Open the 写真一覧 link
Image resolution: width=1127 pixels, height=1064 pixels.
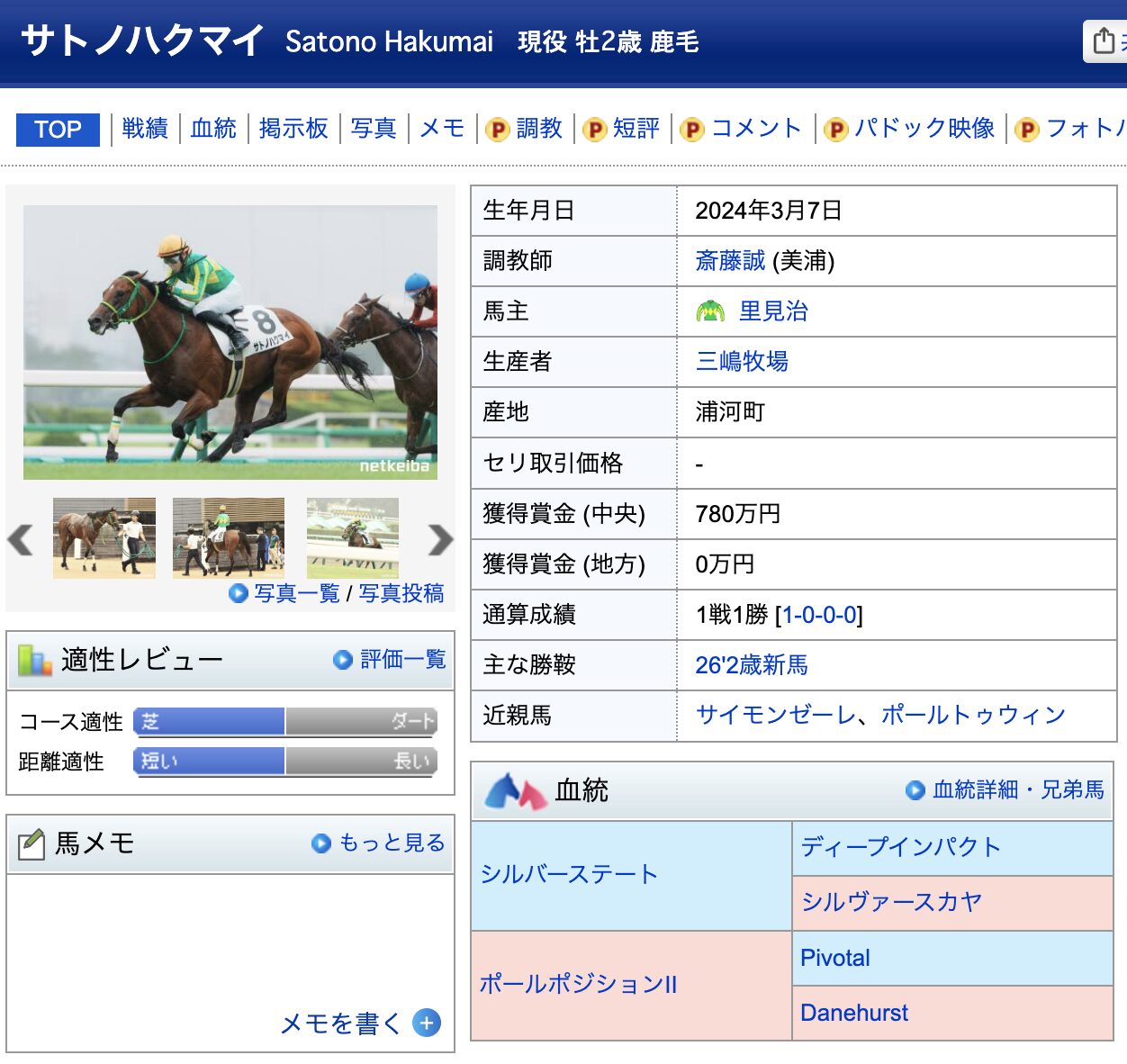(x=297, y=593)
